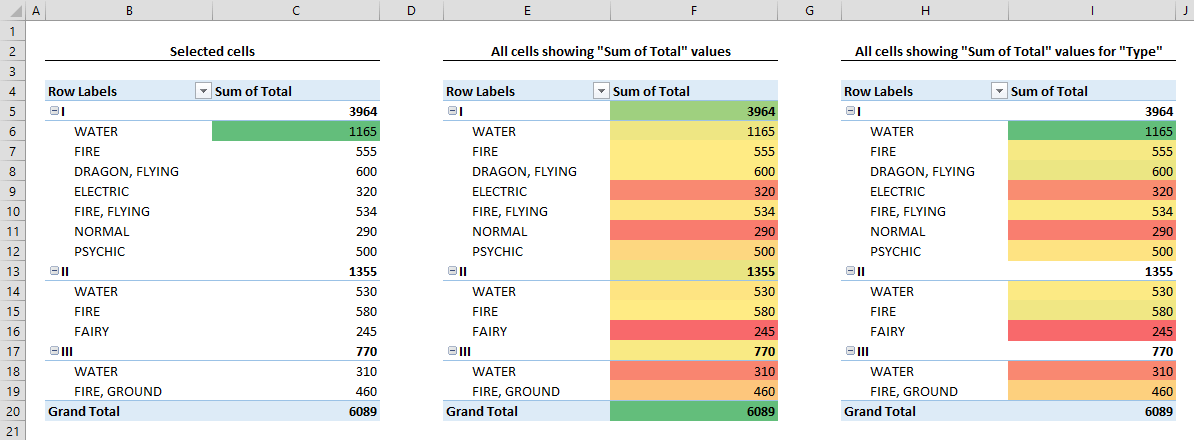Click green cell 3964 in column F
Screen dimensions: 1194x440
(694, 111)
